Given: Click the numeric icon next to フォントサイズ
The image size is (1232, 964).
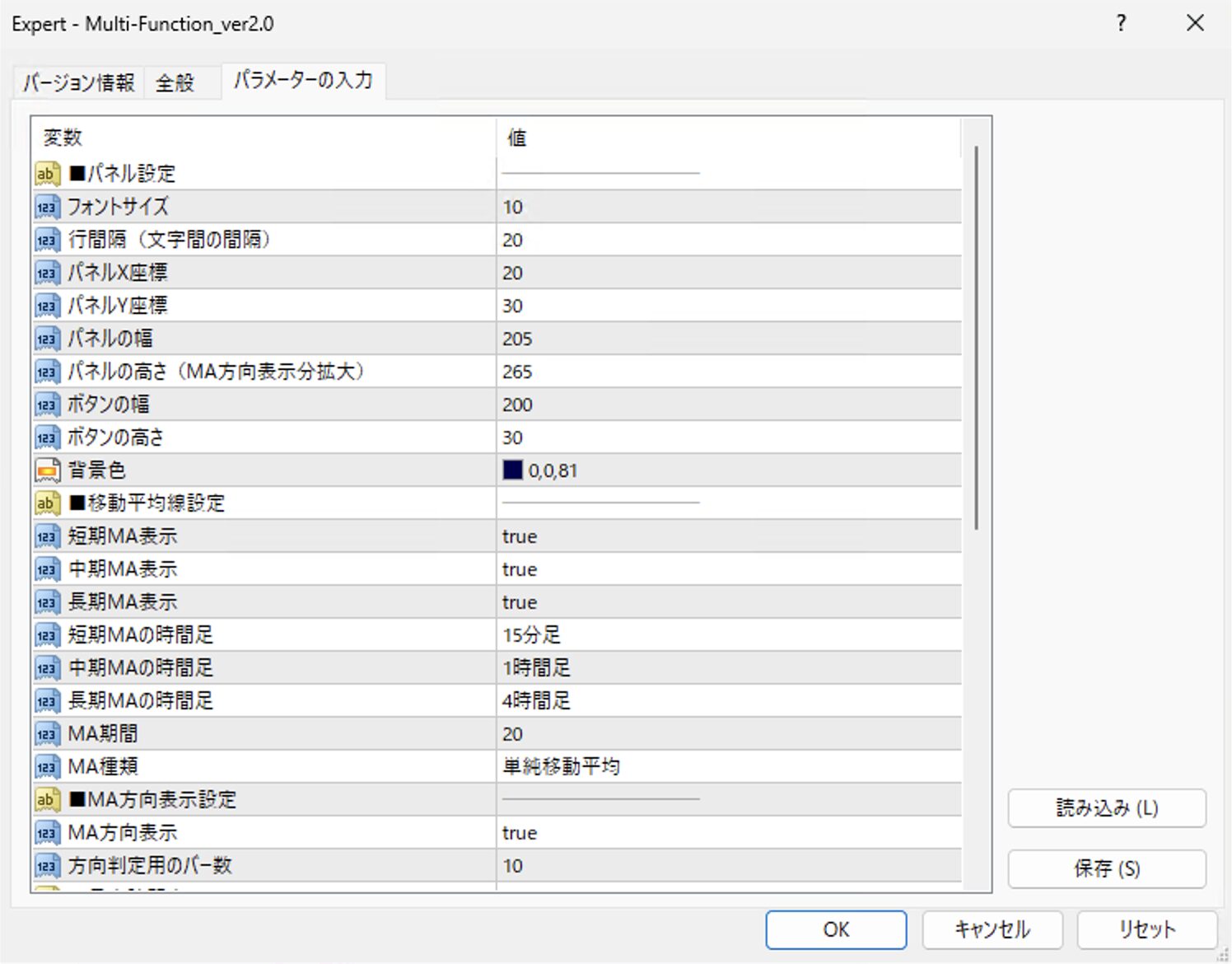Looking at the screenshot, I should point(47,207).
